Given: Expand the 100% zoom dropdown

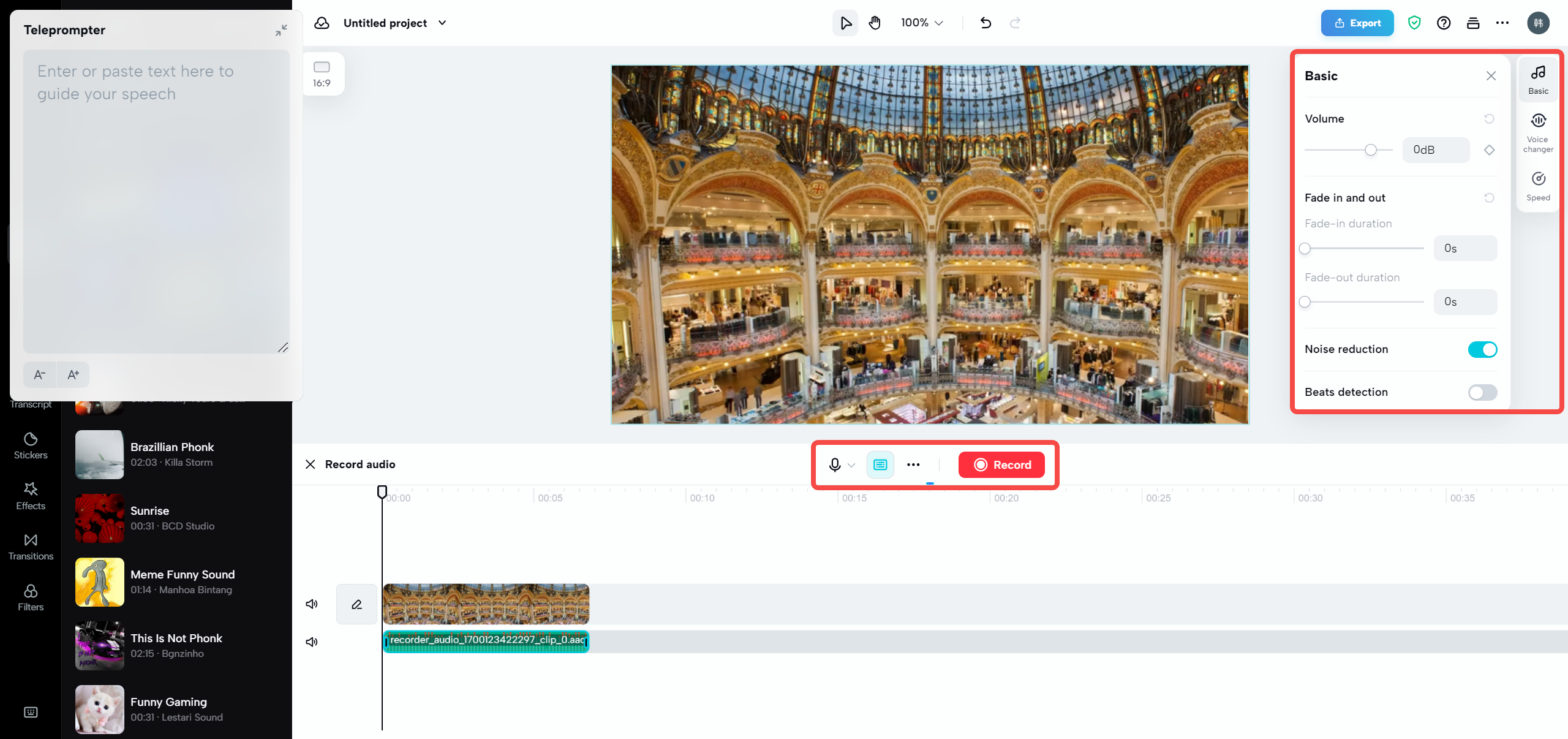Looking at the screenshot, I should [x=922, y=23].
